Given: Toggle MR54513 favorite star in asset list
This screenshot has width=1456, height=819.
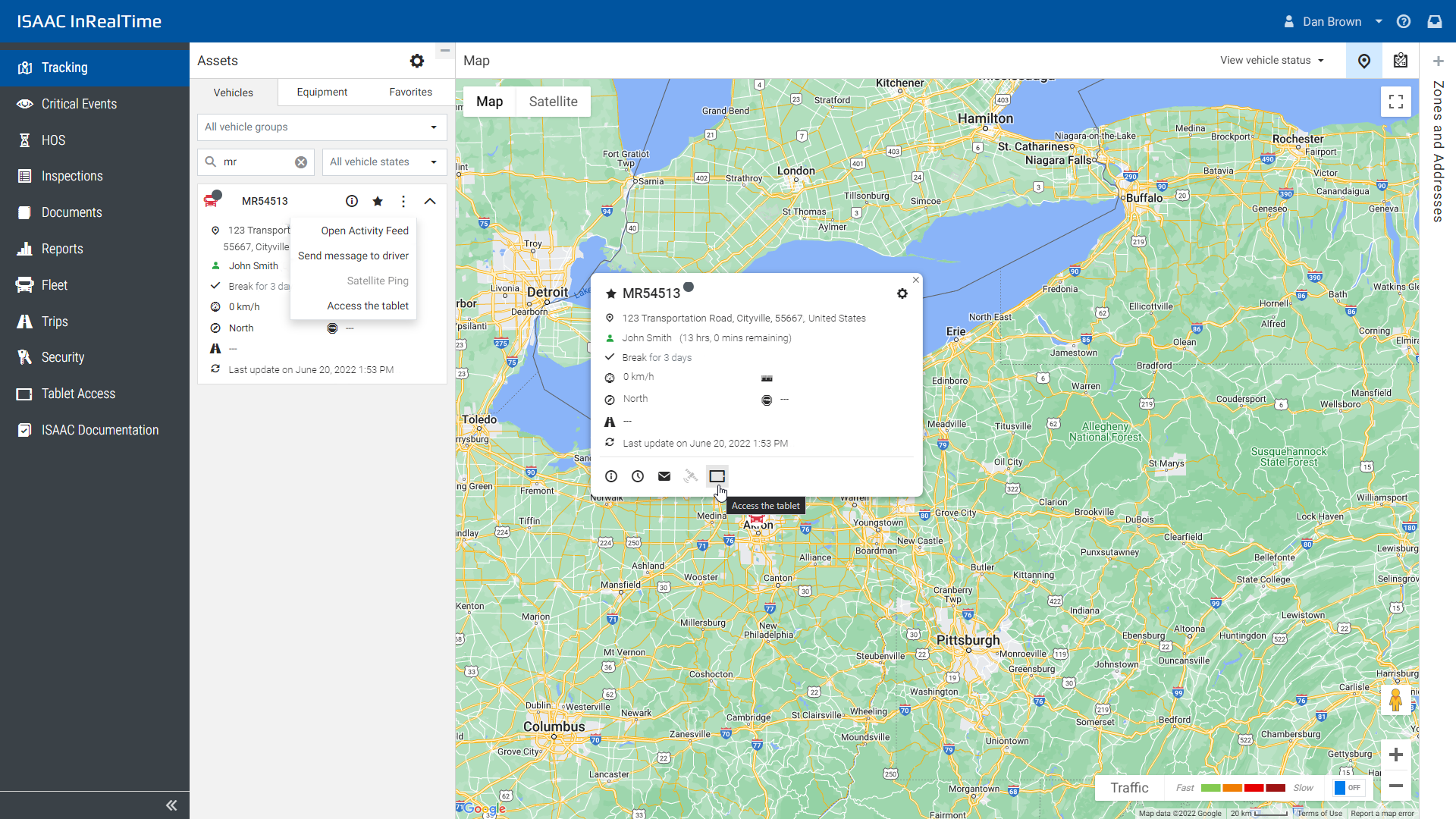Looking at the screenshot, I should click(x=378, y=201).
